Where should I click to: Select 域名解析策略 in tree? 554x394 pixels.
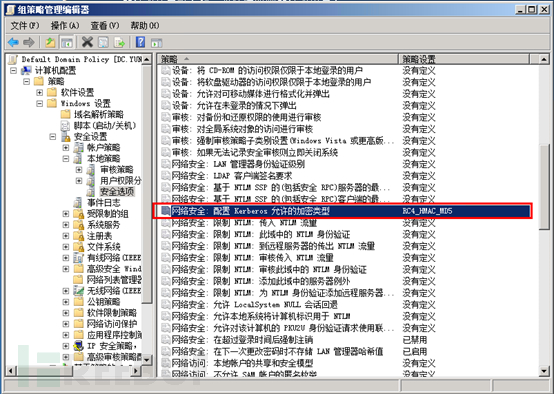(x=99, y=114)
